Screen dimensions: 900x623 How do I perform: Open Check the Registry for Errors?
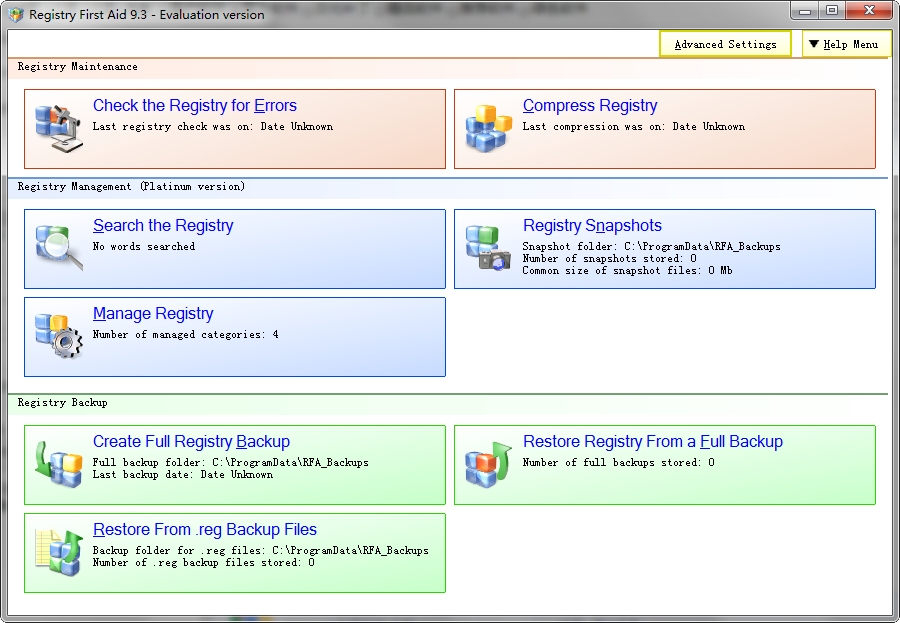pos(195,105)
